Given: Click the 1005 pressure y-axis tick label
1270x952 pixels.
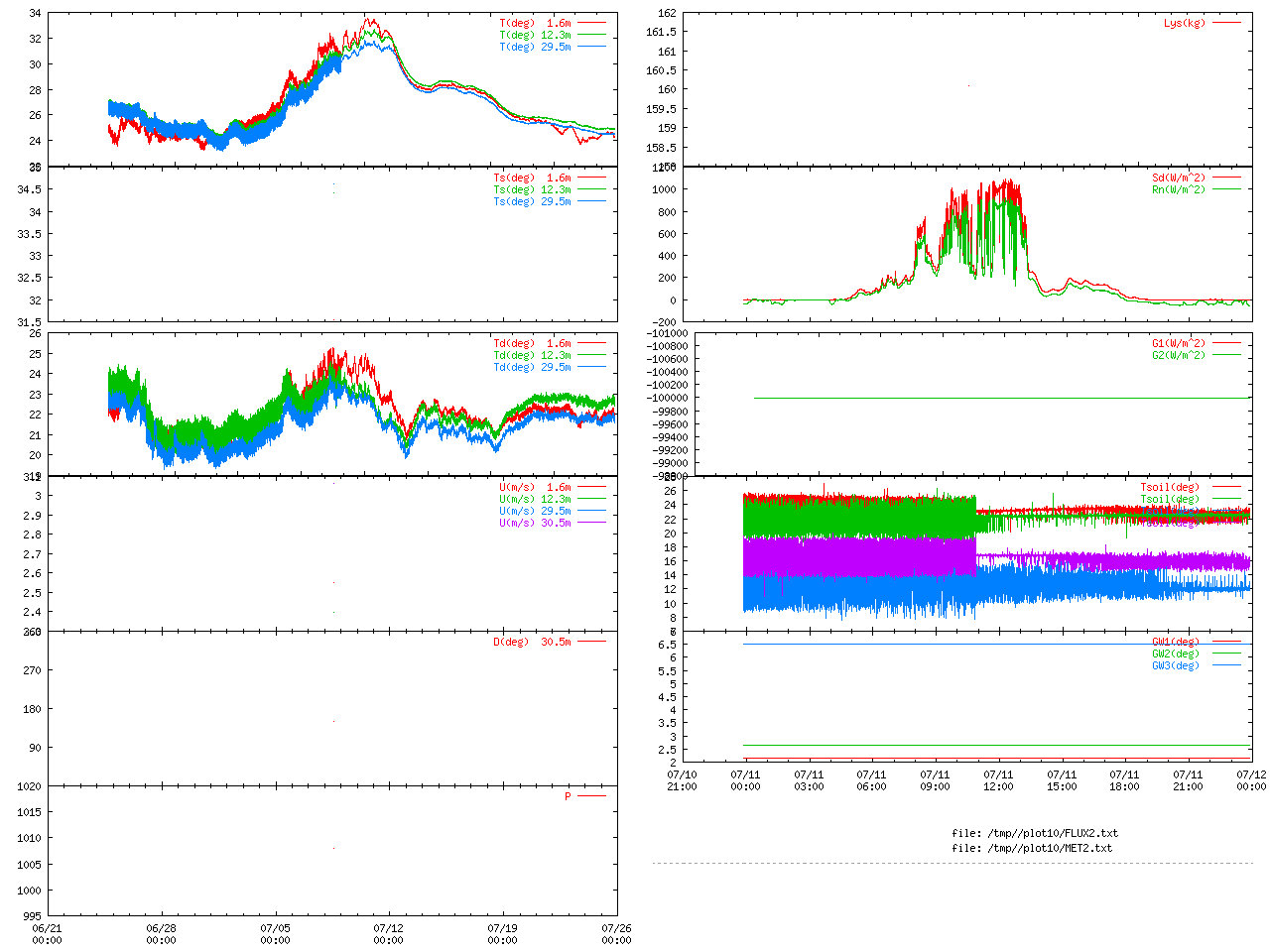Looking at the screenshot, I should [30, 865].
